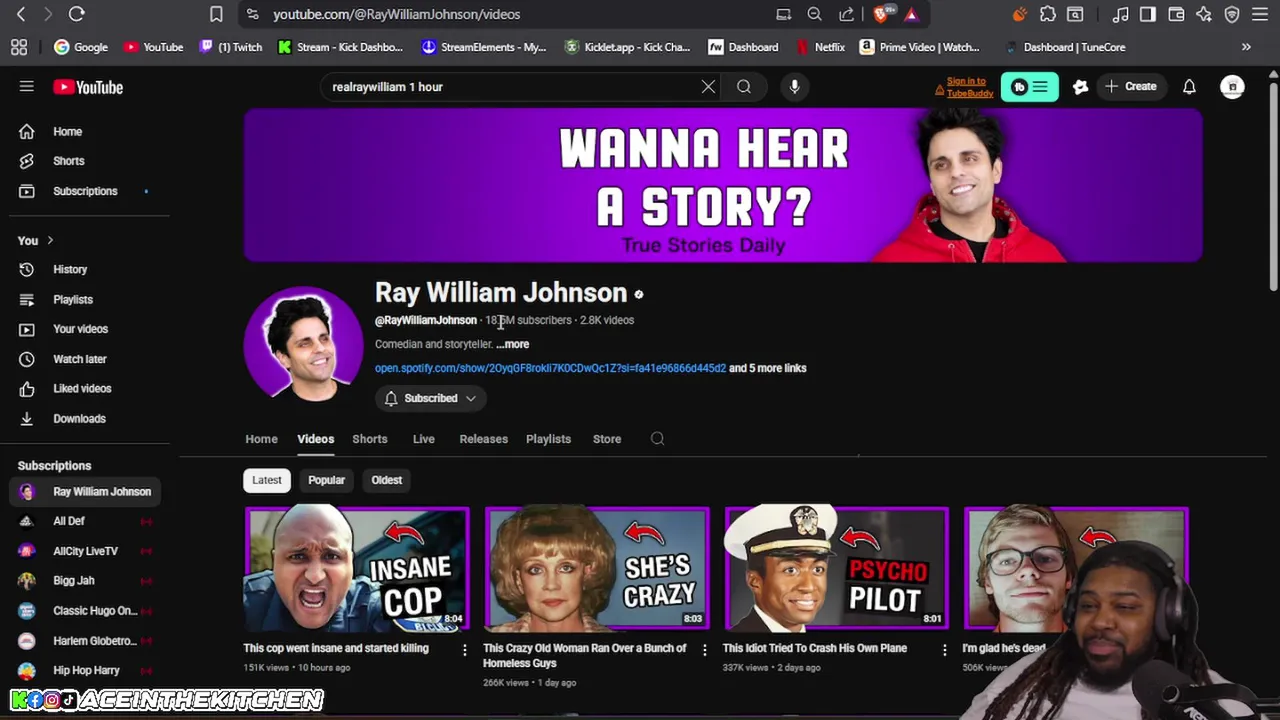Reload the page
The height and width of the screenshot is (720, 1280).
point(76,14)
